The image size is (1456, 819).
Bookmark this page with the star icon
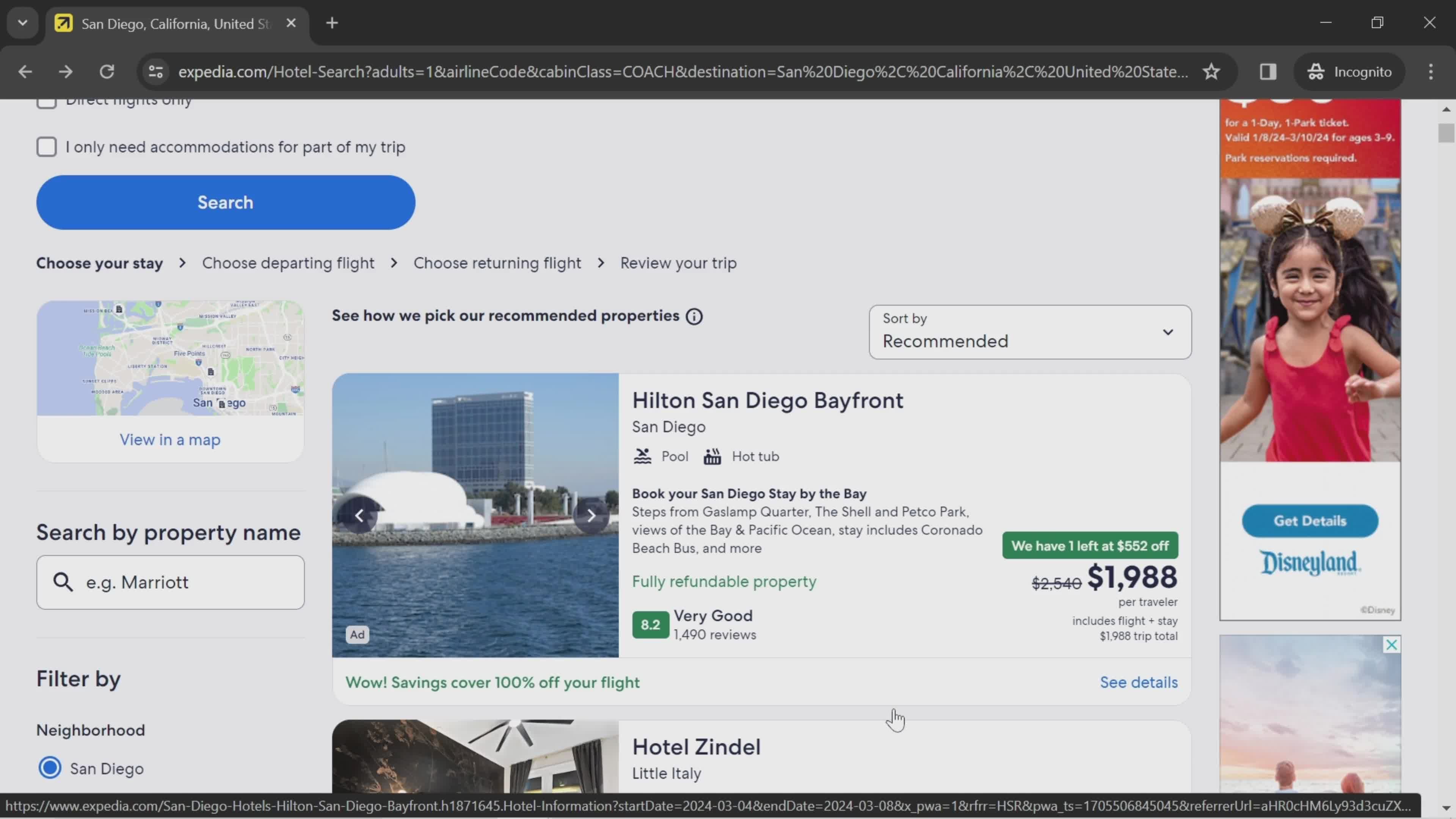pyautogui.click(x=1211, y=72)
